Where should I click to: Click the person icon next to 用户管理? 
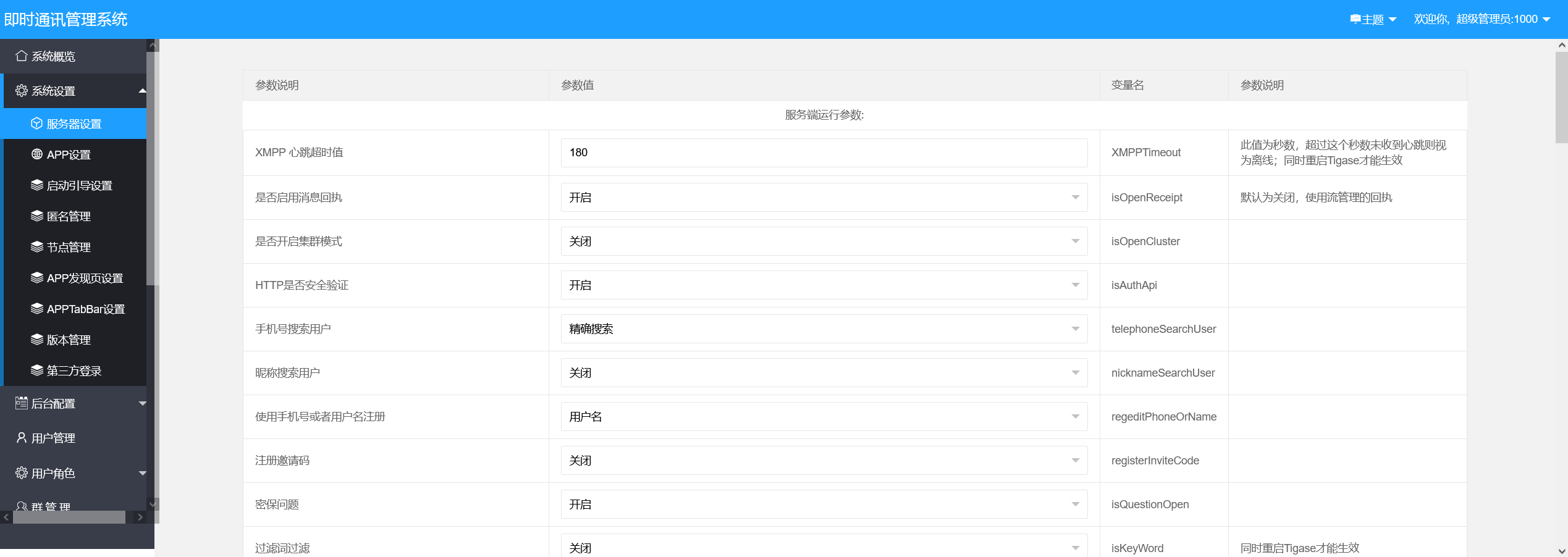tap(21, 438)
